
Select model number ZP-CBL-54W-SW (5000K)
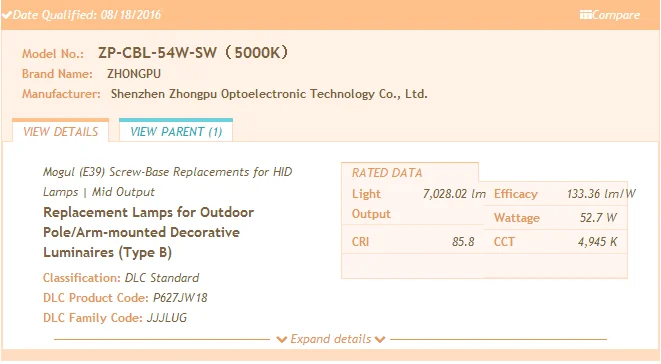193,53
